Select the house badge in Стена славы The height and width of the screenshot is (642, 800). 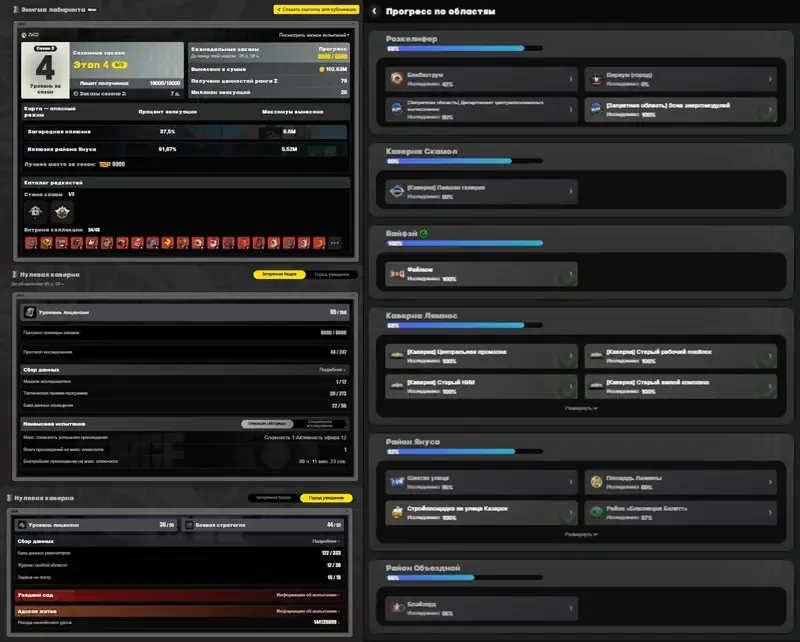coord(35,211)
